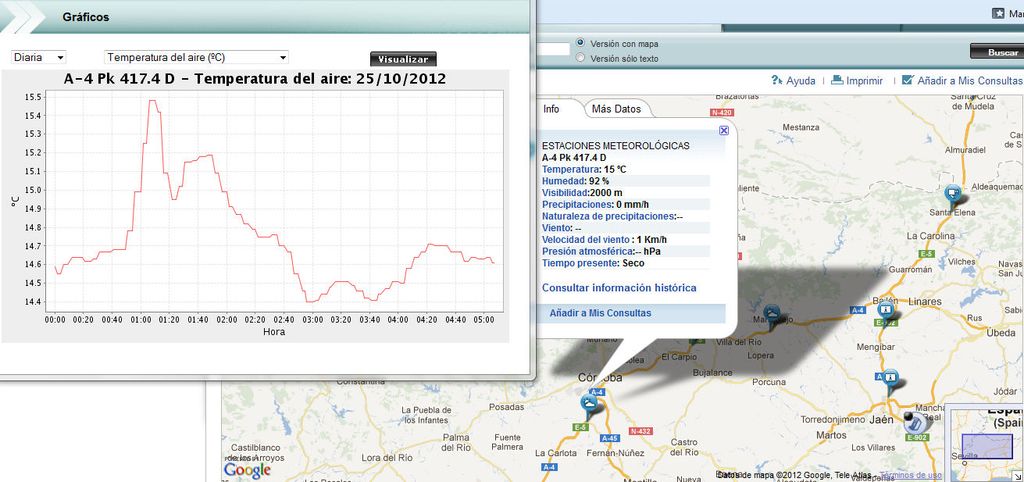Click the Linares city label on the map

(x=925, y=302)
